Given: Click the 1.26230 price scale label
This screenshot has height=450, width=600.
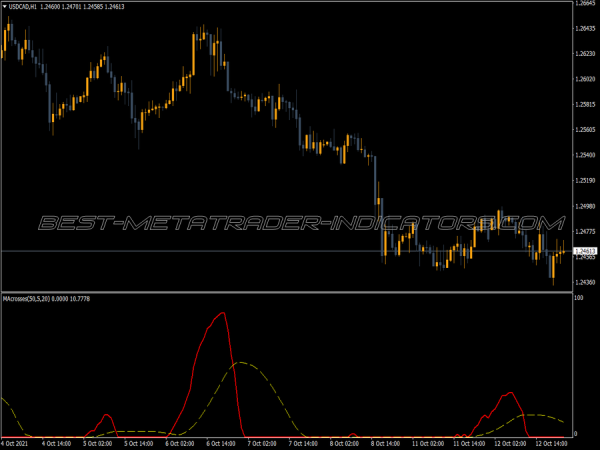Looking at the screenshot, I should (x=585, y=54).
